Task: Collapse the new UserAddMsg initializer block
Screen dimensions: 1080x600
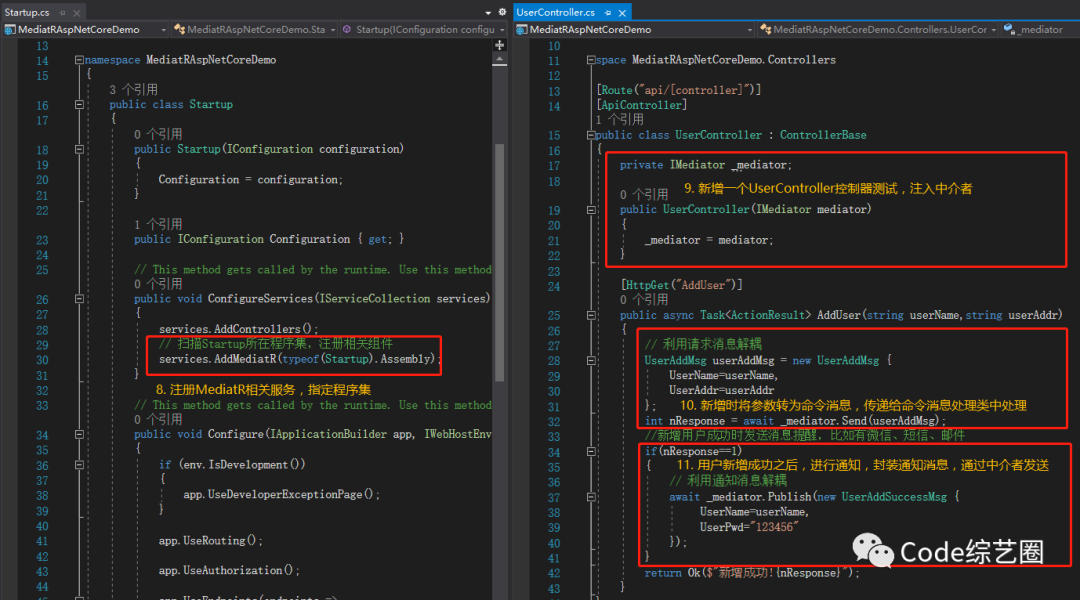Action: pos(591,361)
